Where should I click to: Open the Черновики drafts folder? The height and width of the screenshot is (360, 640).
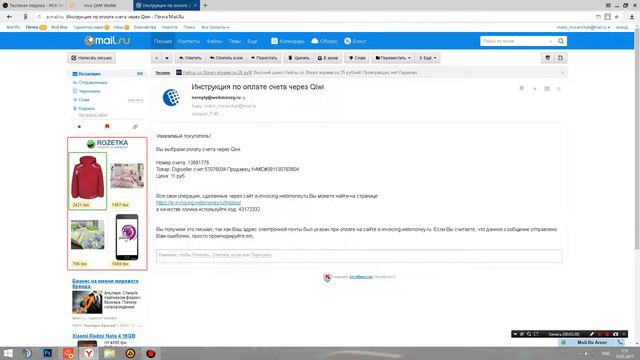click(x=89, y=91)
